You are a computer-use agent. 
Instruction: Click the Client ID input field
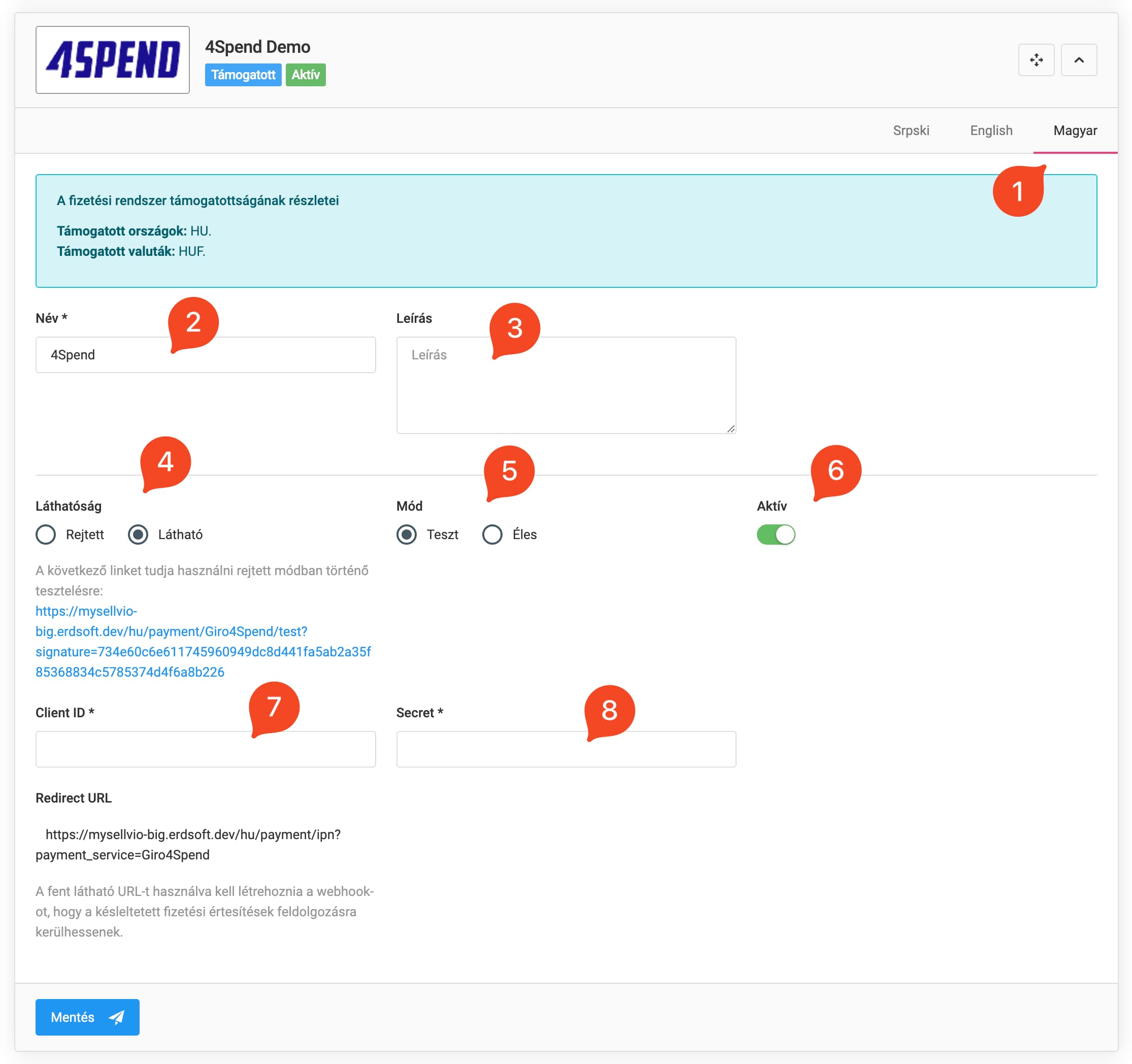206,749
